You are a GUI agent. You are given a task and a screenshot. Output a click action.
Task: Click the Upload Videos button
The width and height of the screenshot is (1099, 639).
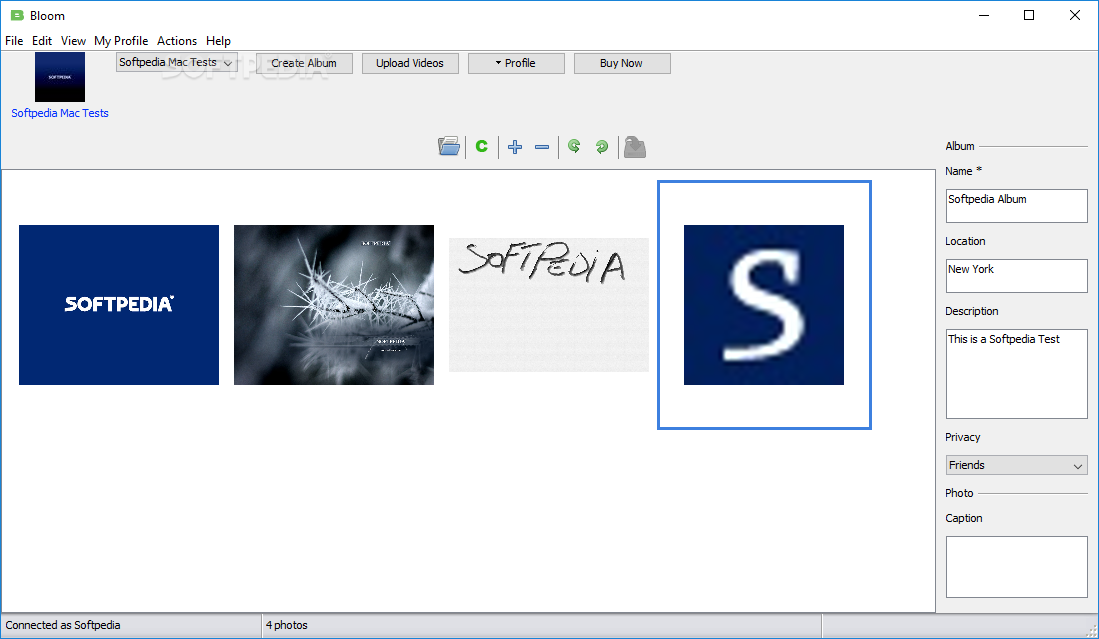410,63
